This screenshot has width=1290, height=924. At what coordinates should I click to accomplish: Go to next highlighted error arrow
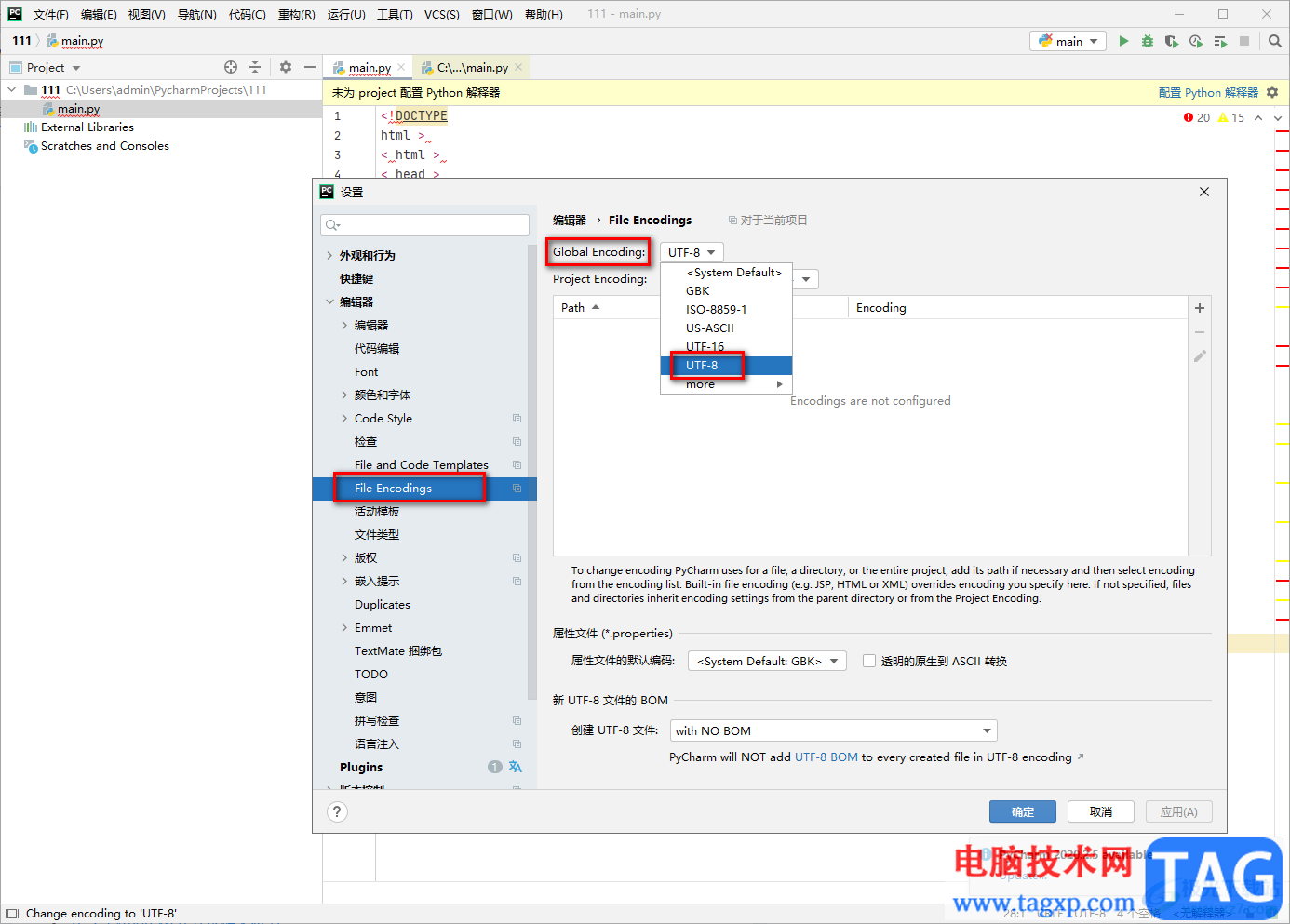pos(1278,117)
